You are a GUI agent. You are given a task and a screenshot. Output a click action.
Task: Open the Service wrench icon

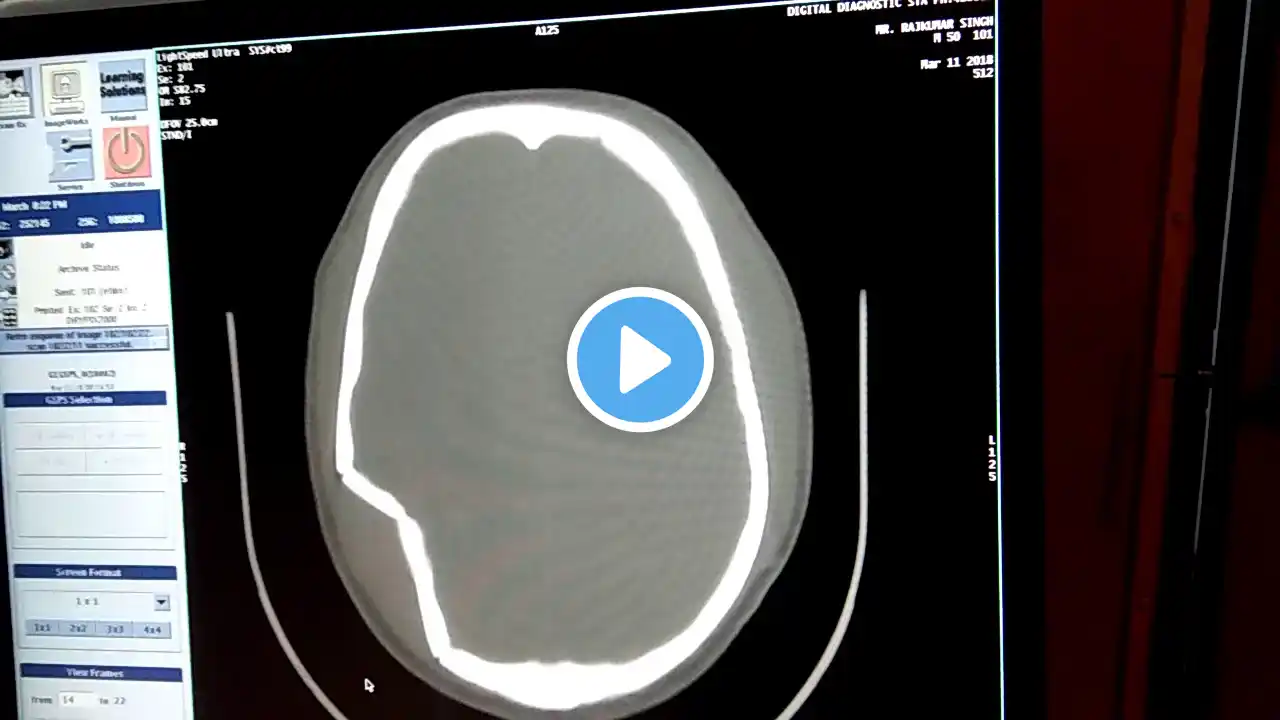click(x=69, y=156)
